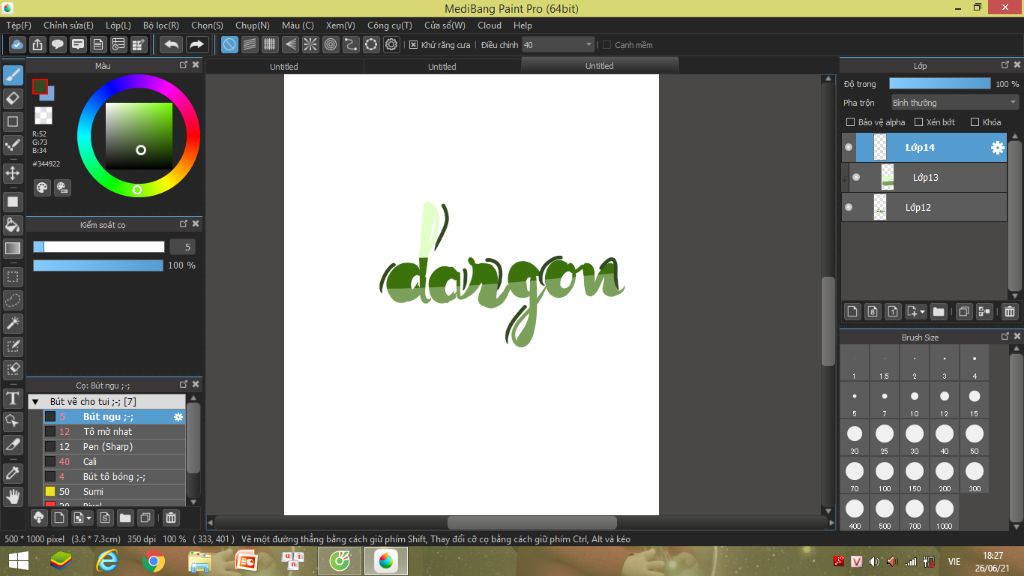Select the Eyedropper tool
The height and width of the screenshot is (576, 1024).
12,473
